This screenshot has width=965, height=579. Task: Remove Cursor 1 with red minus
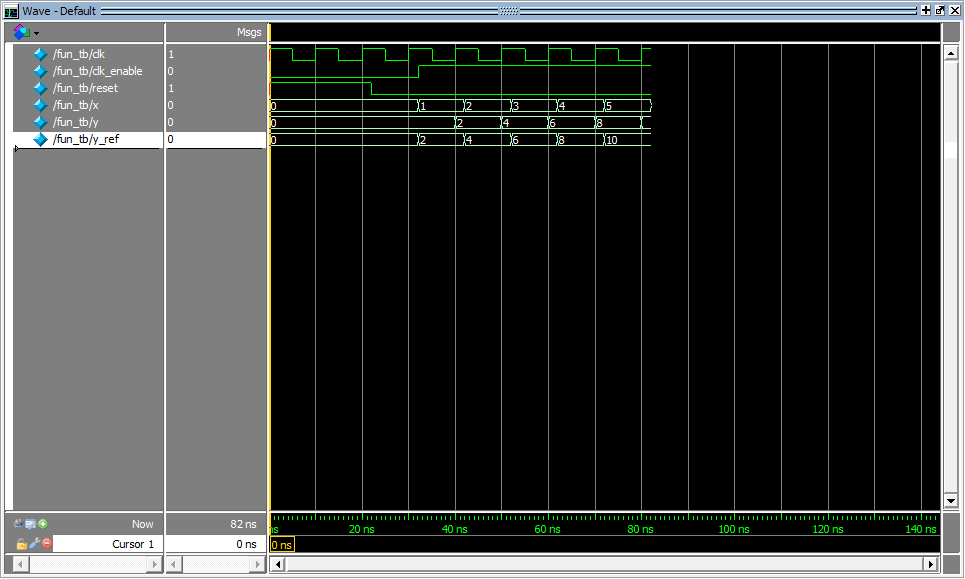[x=47, y=543]
